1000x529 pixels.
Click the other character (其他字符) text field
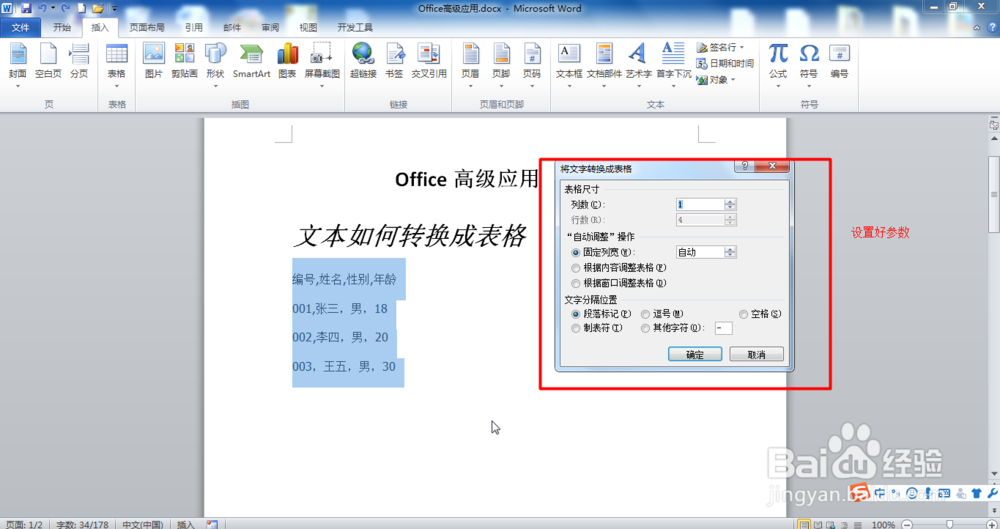tap(724, 328)
